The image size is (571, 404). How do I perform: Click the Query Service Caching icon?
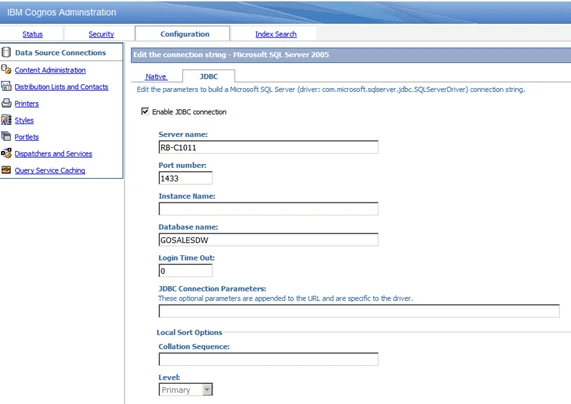click(x=6, y=170)
